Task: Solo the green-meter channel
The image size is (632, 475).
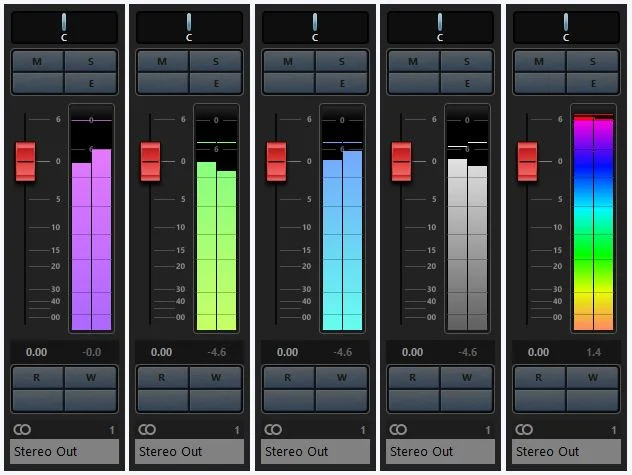Action: point(216,61)
